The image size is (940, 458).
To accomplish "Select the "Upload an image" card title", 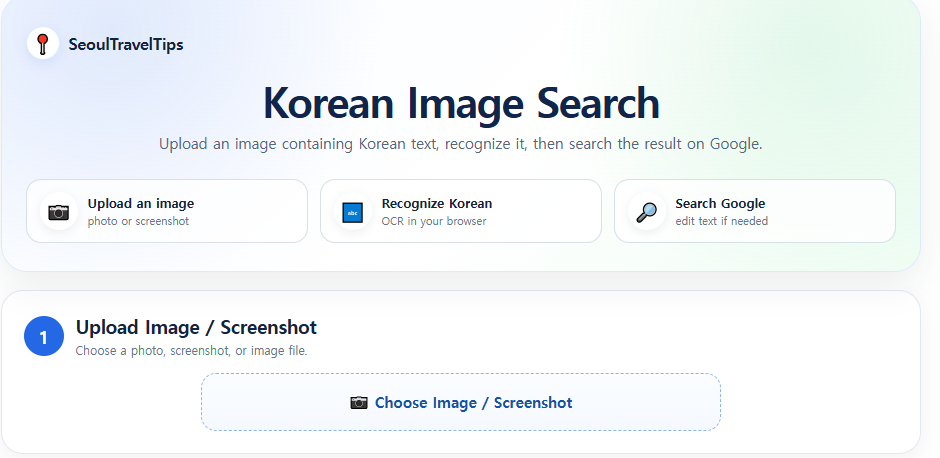I will (141, 204).
